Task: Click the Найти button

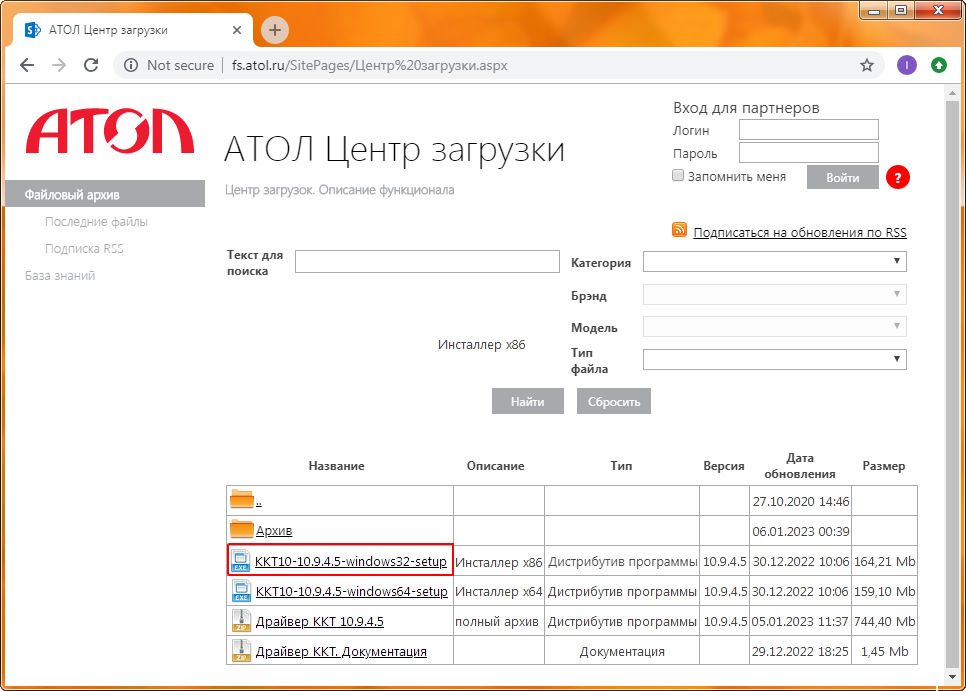Action: (527, 402)
